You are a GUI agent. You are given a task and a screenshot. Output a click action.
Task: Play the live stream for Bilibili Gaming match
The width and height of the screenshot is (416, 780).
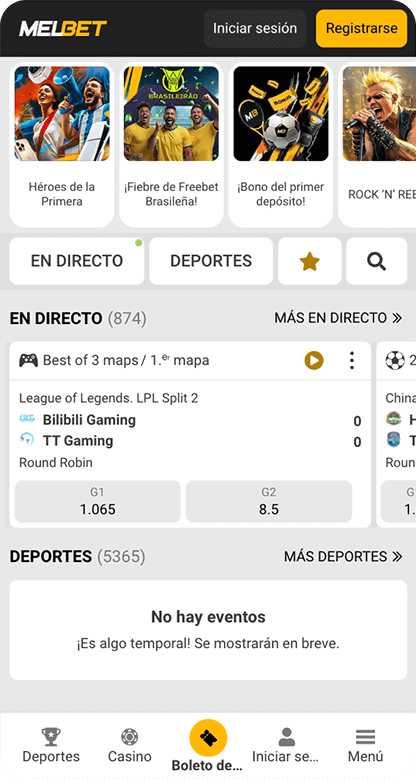click(314, 360)
